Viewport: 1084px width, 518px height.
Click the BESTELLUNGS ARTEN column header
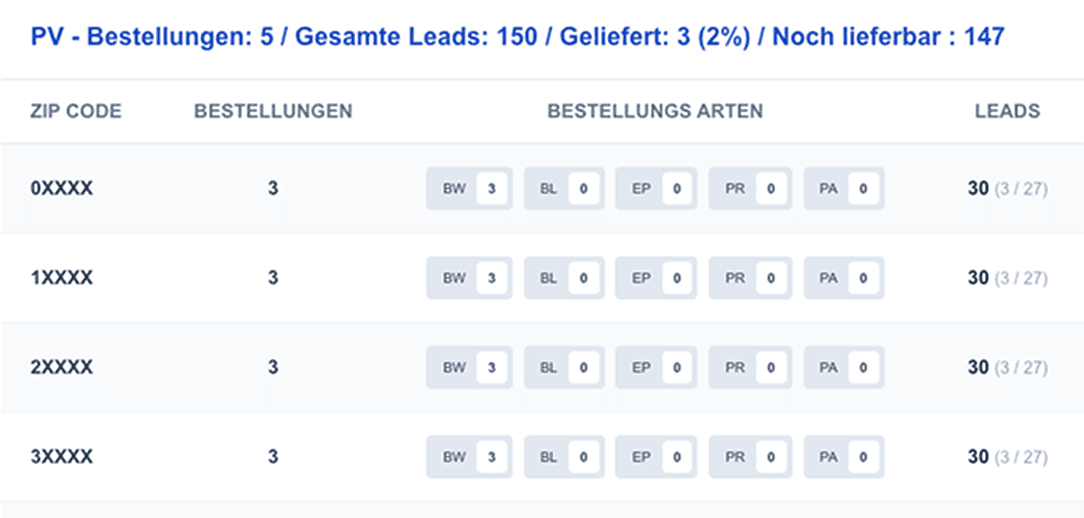(x=655, y=111)
